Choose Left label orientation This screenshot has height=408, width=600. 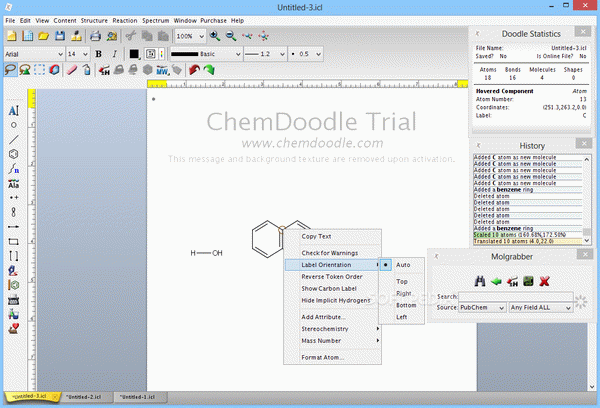click(401, 317)
